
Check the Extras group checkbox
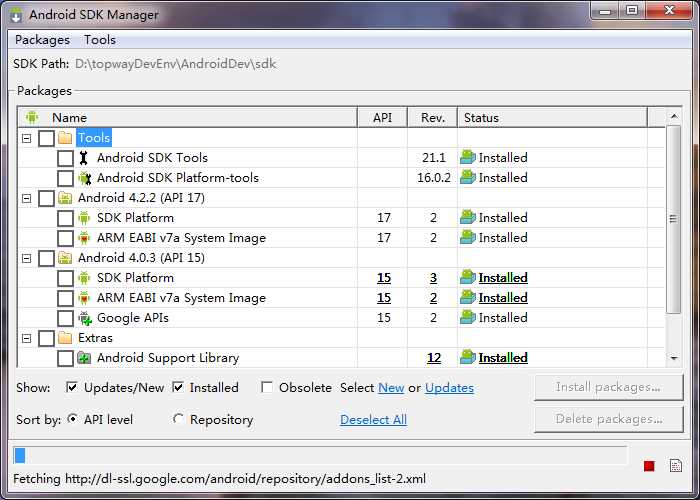[x=46, y=338]
